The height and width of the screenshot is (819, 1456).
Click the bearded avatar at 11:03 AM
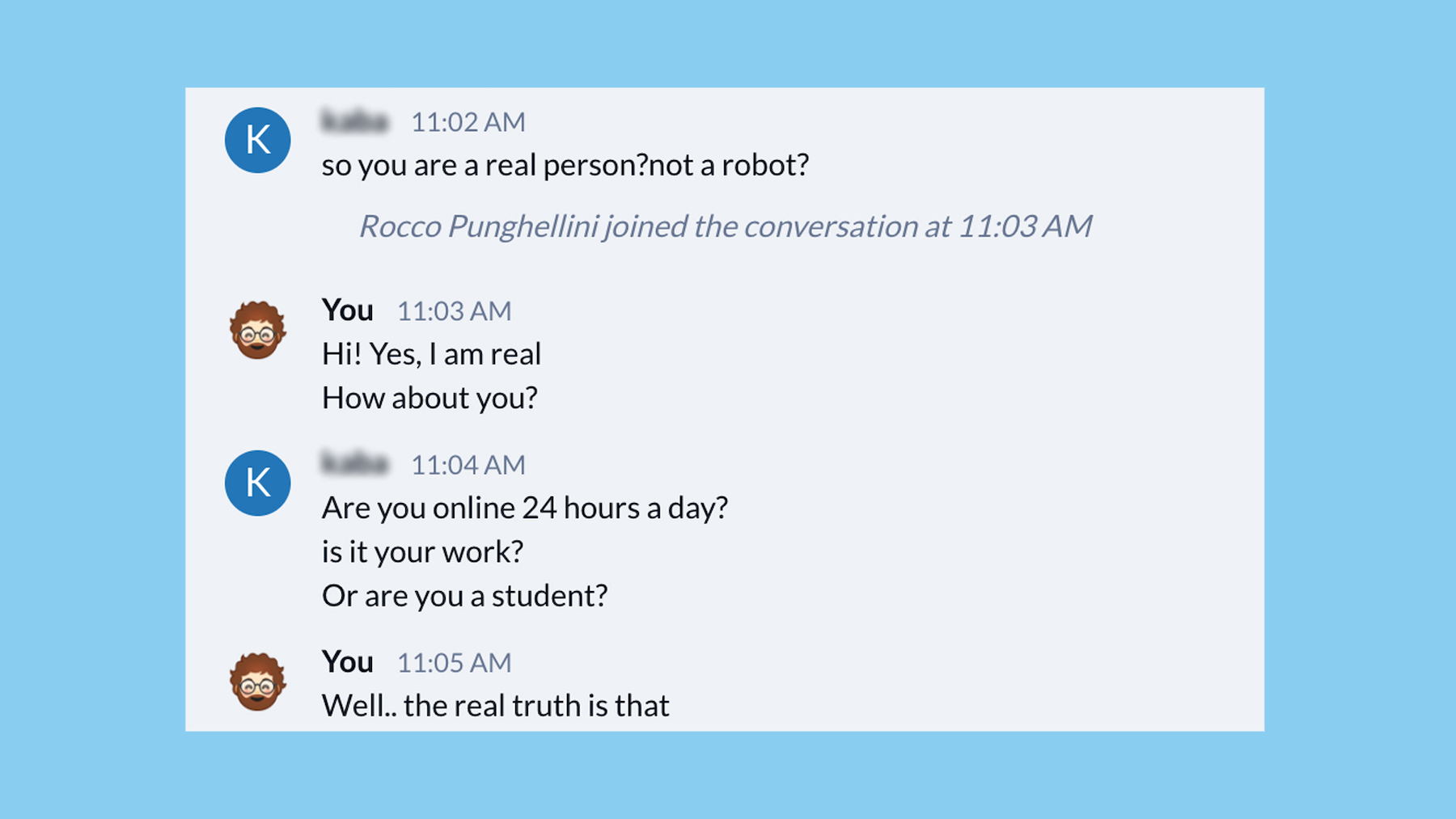257,330
